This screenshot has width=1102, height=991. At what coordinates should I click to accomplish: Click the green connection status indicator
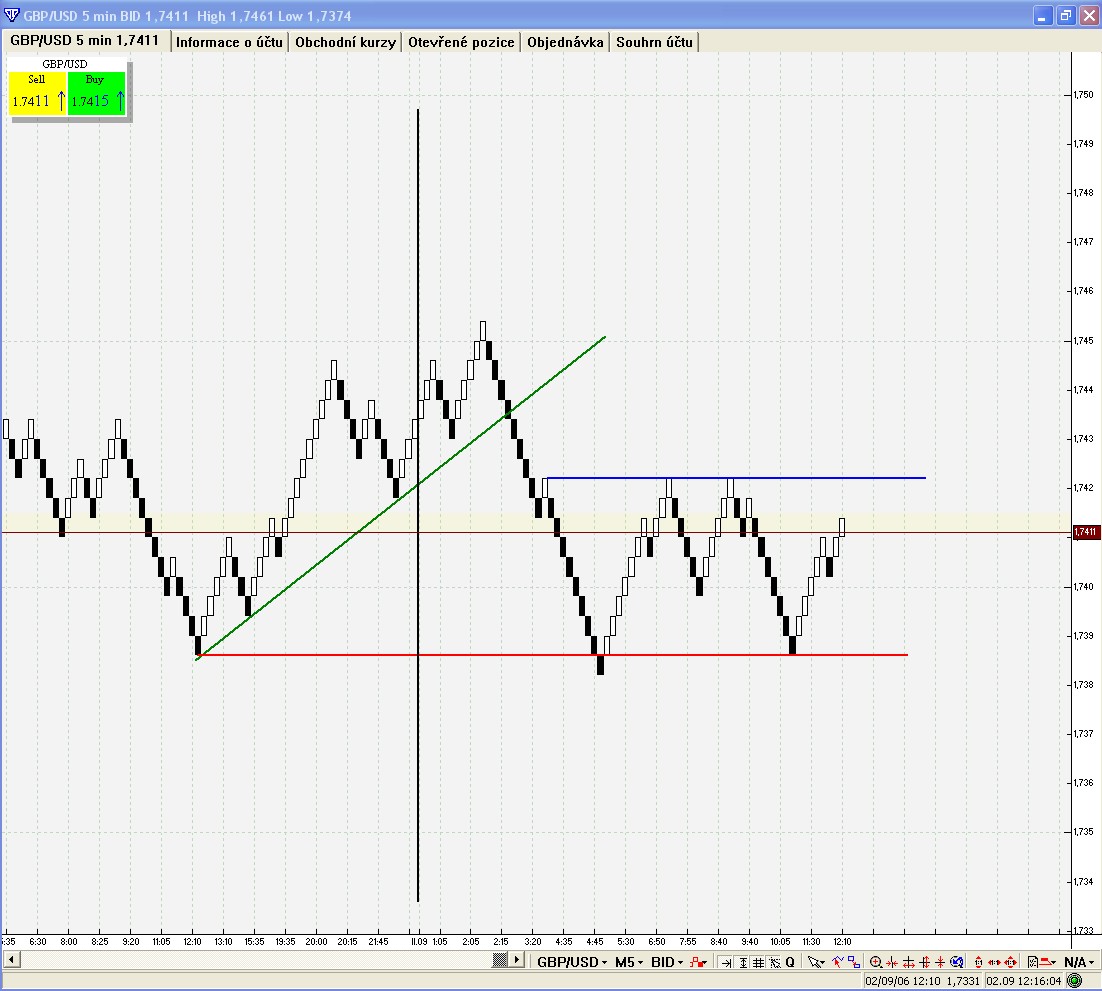click(1074, 981)
